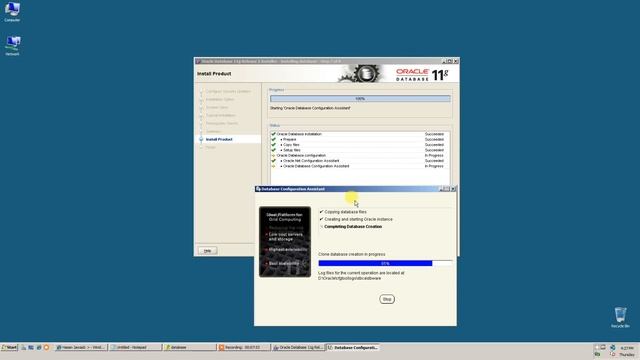The width and height of the screenshot is (640, 360).
Task: Click in-progress arrow beside Oracle Database configuration
Action: click(x=273, y=156)
